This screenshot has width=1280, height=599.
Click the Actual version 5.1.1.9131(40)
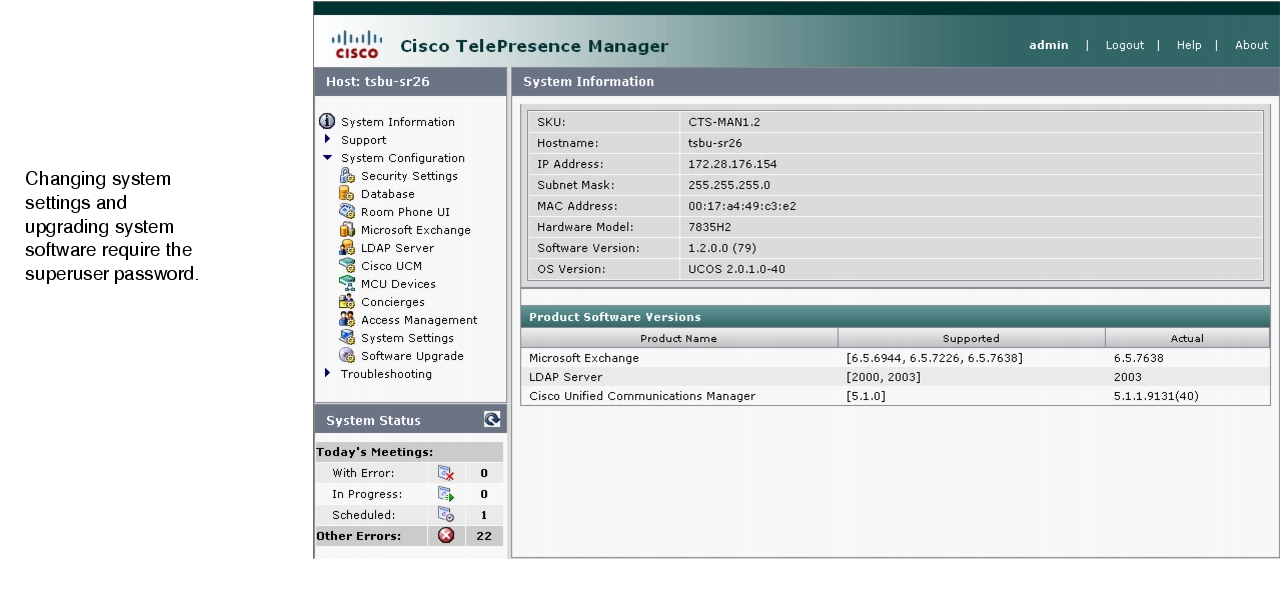tap(1156, 396)
